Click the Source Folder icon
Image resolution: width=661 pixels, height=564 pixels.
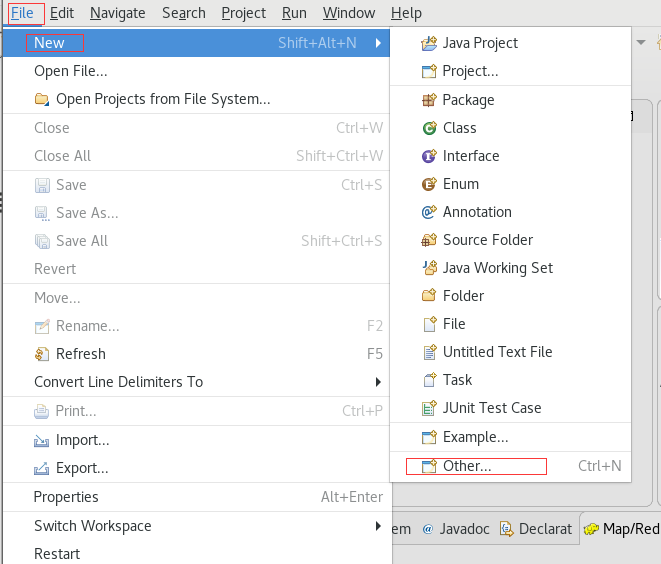429,240
